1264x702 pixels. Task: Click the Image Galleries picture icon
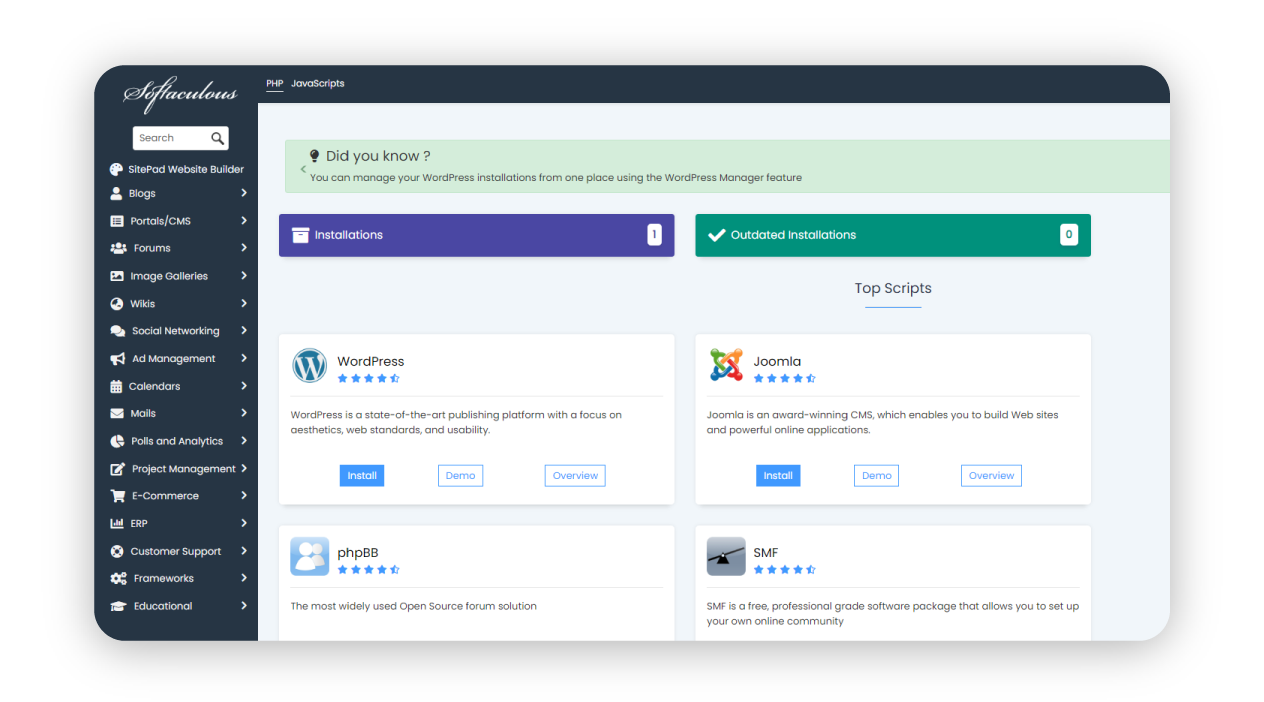117,276
